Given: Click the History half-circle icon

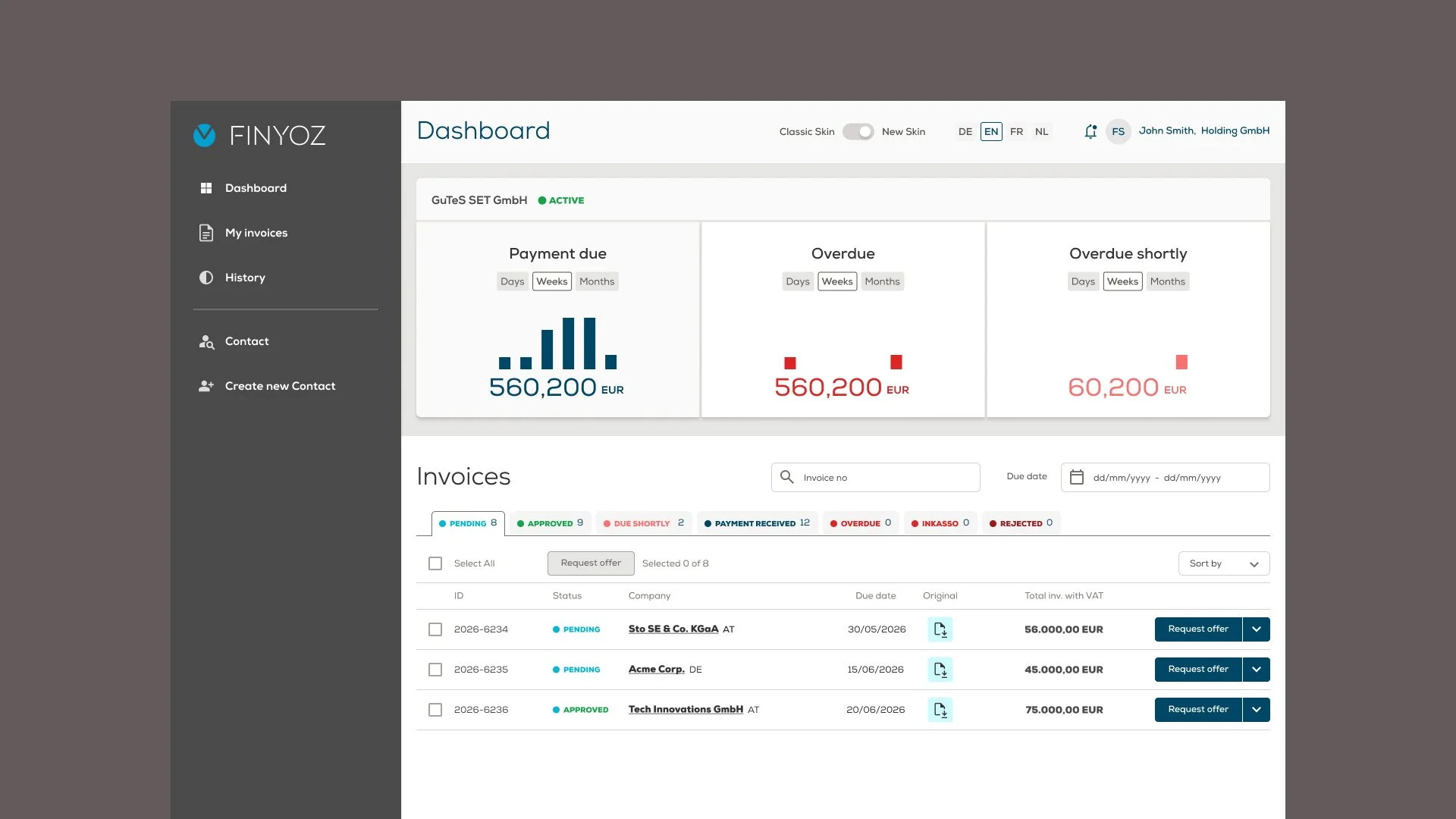Looking at the screenshot, I should click(206, 278).
